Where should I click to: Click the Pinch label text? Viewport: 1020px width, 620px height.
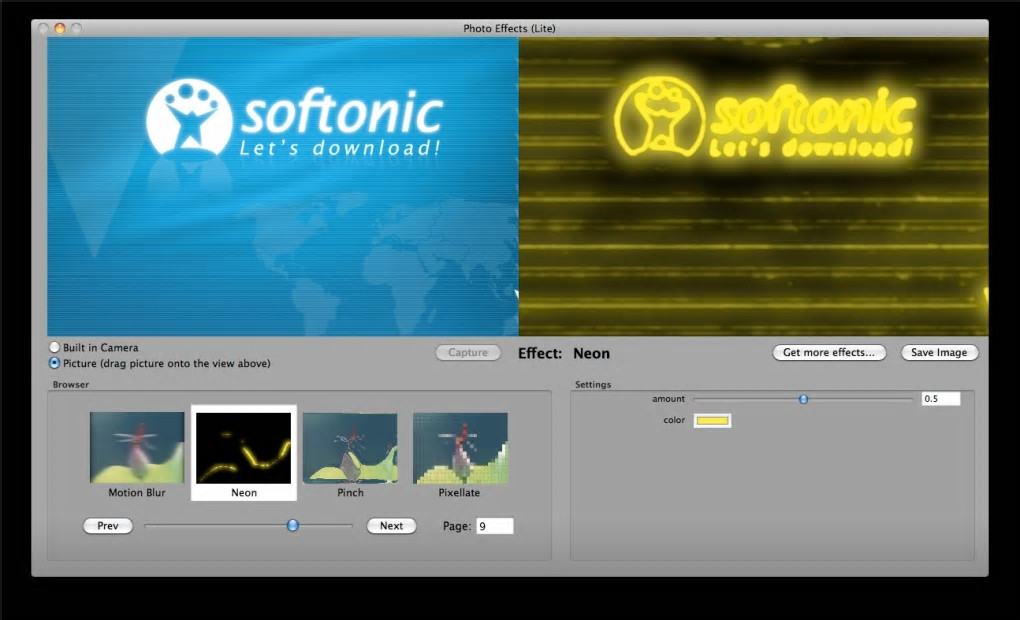coord(350,492)
